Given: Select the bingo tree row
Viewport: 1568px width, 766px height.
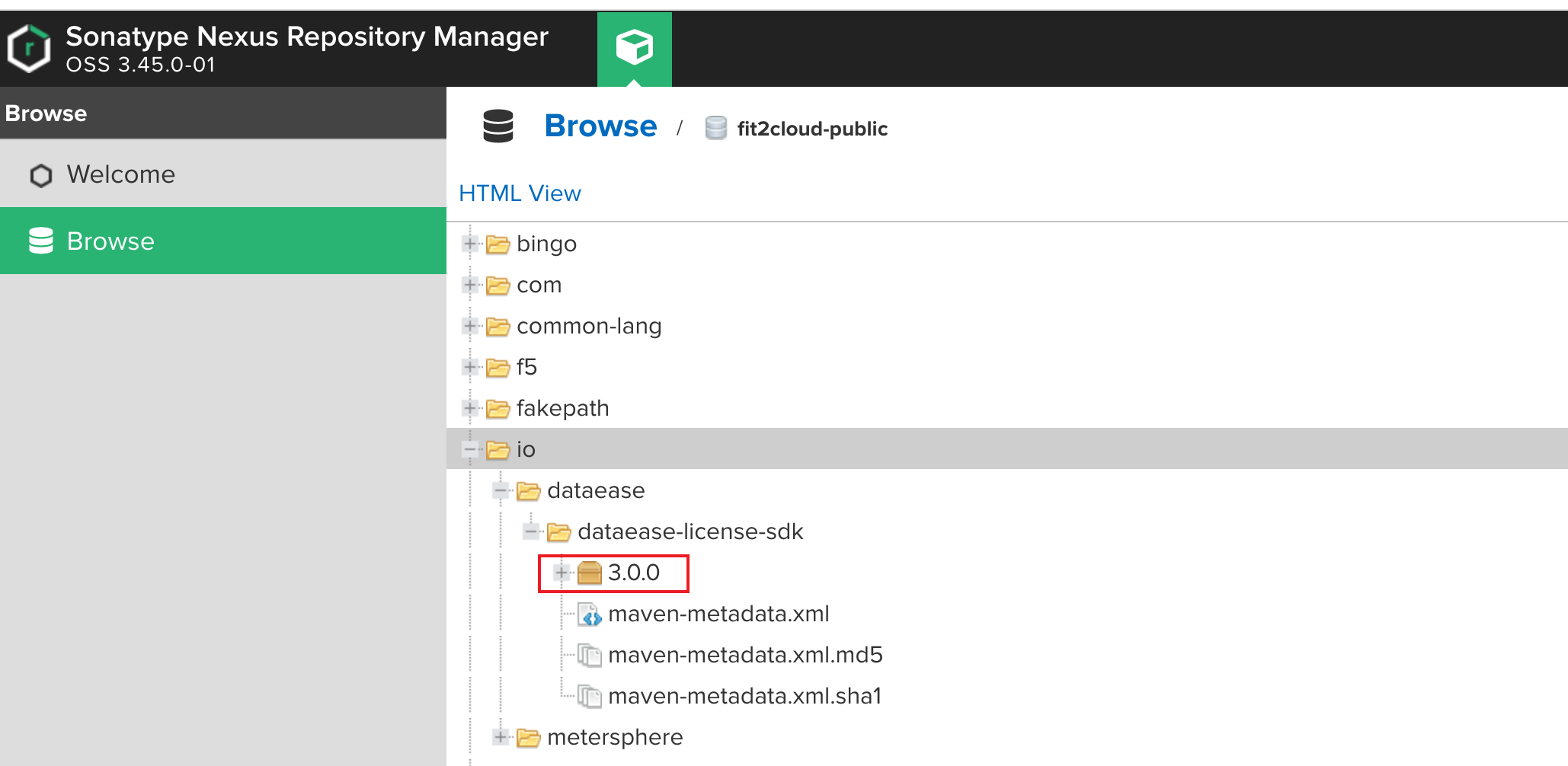Looking at the screenshot, I should coord(1007,244).
